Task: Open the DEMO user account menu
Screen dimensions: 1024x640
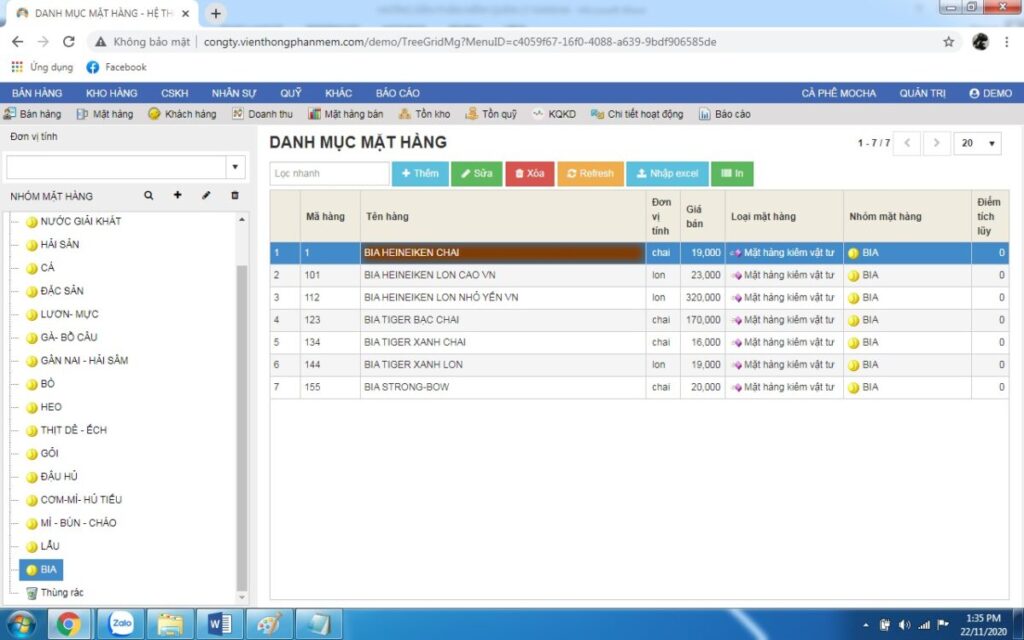Action: 991,93
